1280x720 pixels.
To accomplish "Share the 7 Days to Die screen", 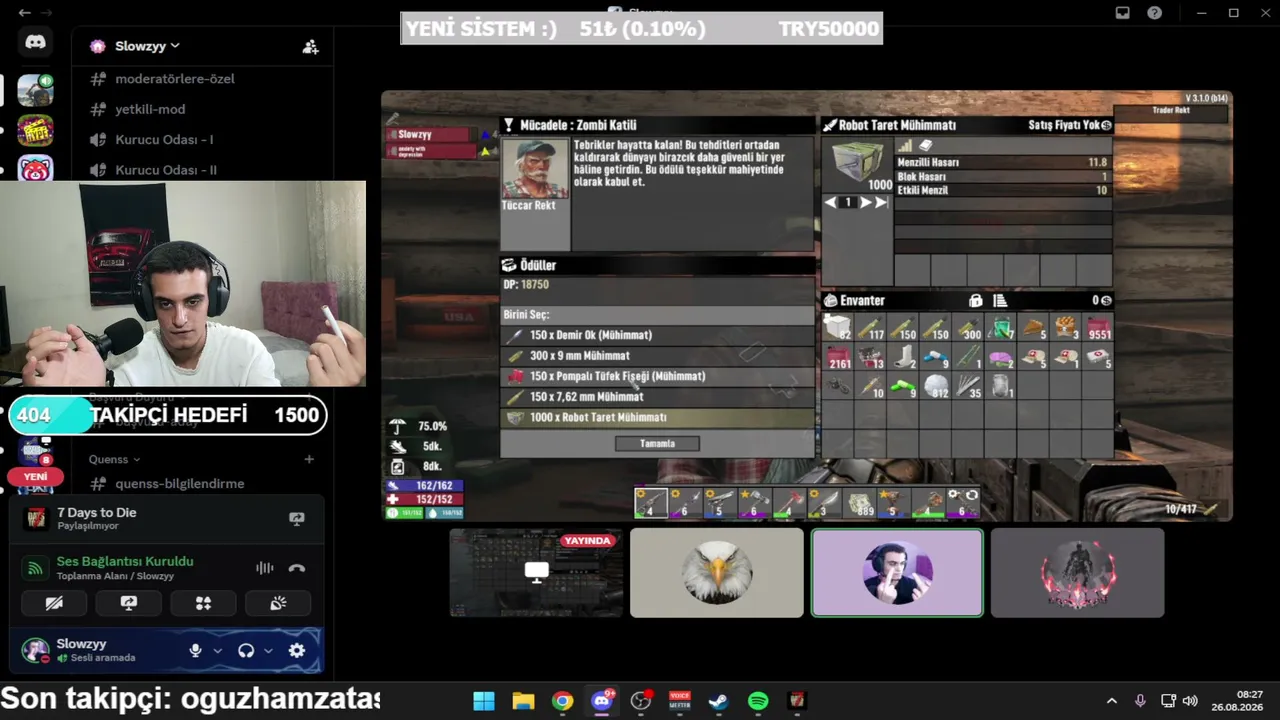I will 296,518.
